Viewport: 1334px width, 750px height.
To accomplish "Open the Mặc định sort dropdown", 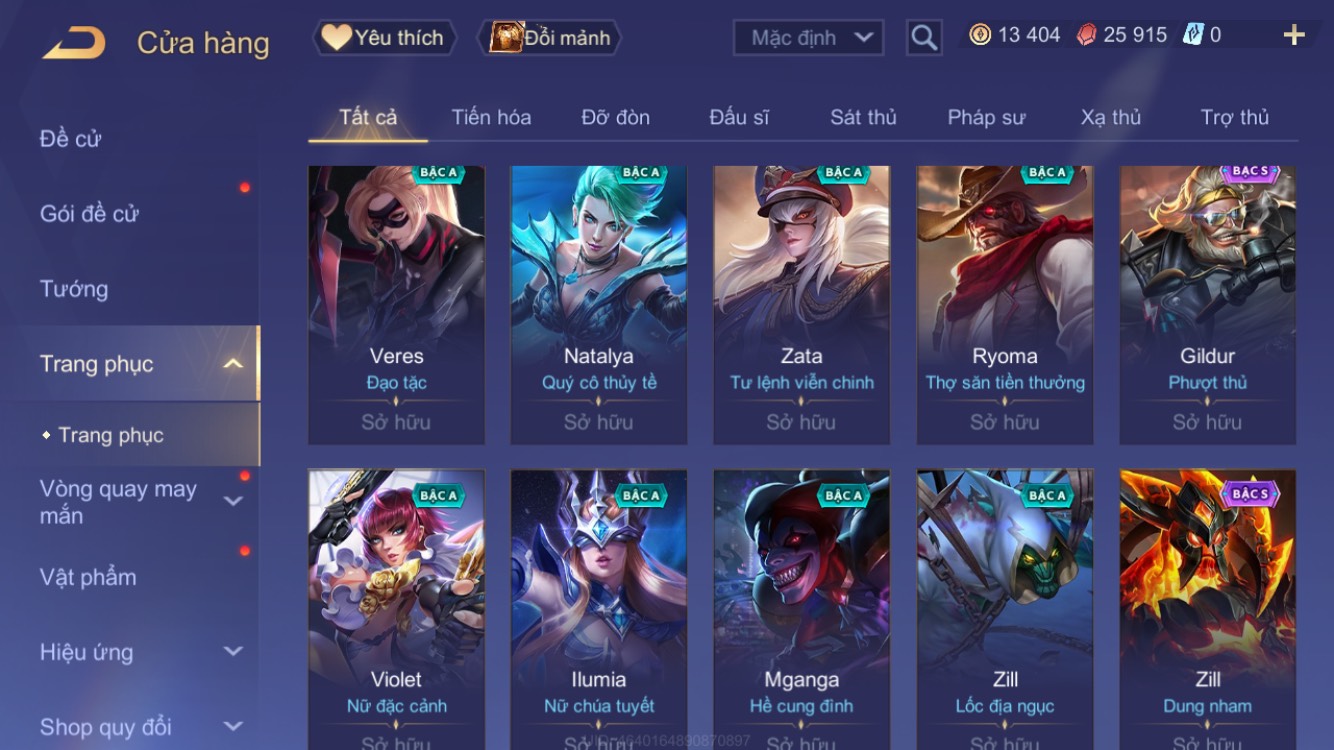I will [808, 38].
